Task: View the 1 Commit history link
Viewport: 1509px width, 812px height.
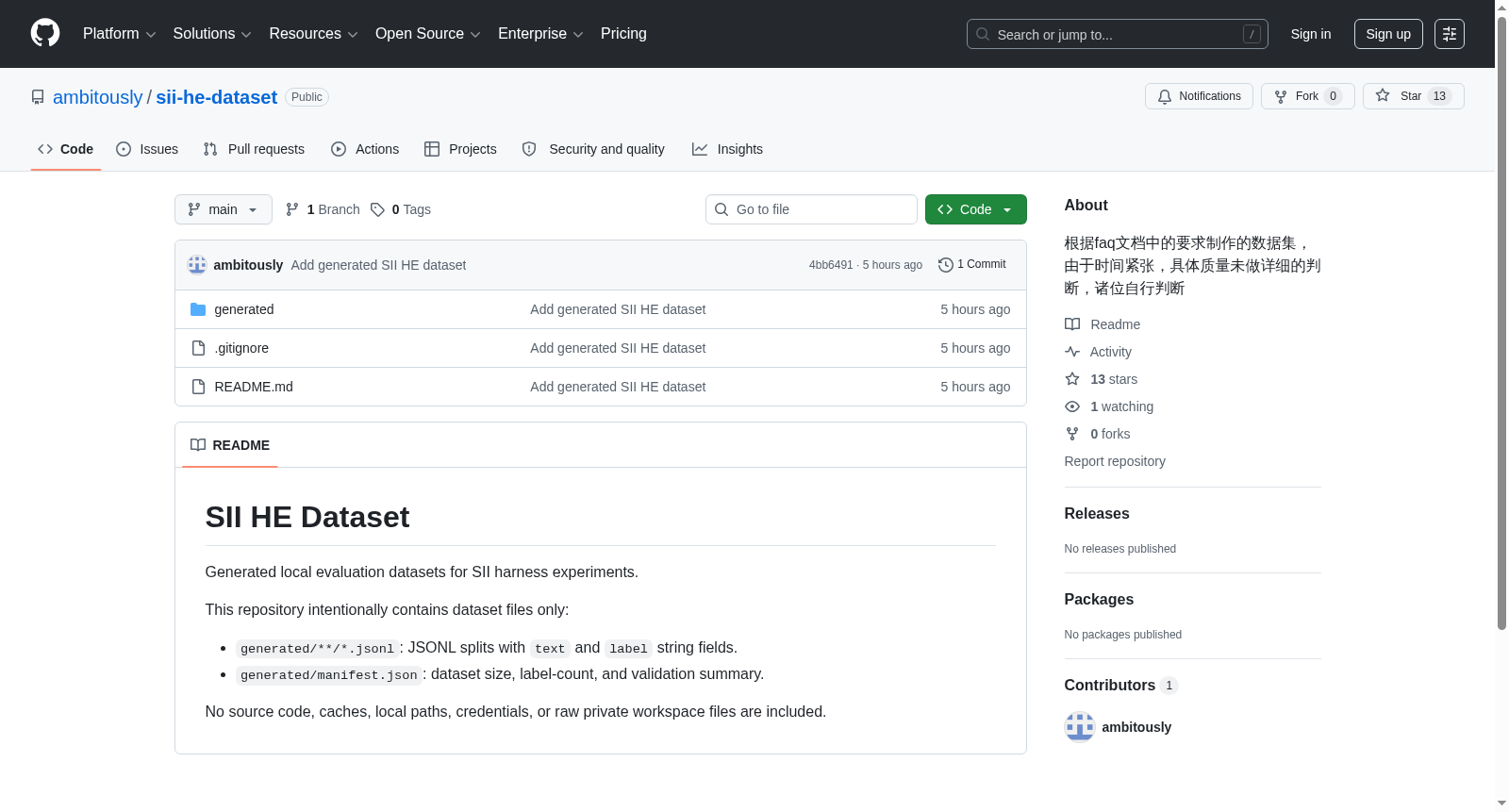Action: tap(972, 265)
